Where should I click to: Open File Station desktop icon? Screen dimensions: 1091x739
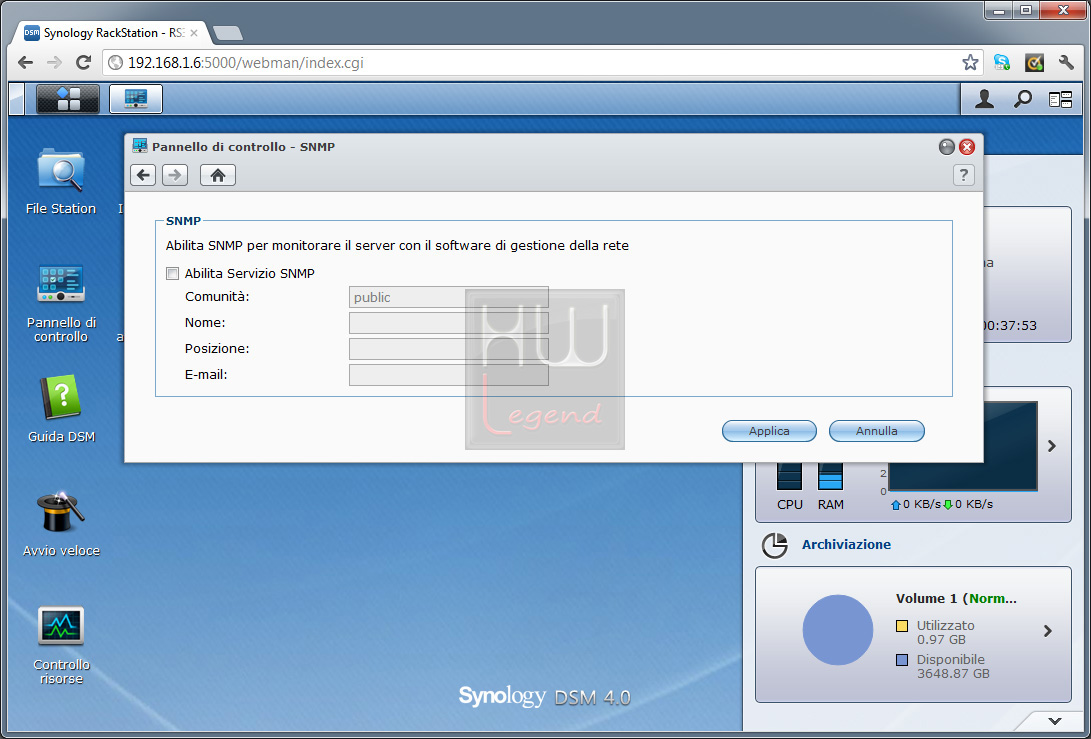point(61,182)
